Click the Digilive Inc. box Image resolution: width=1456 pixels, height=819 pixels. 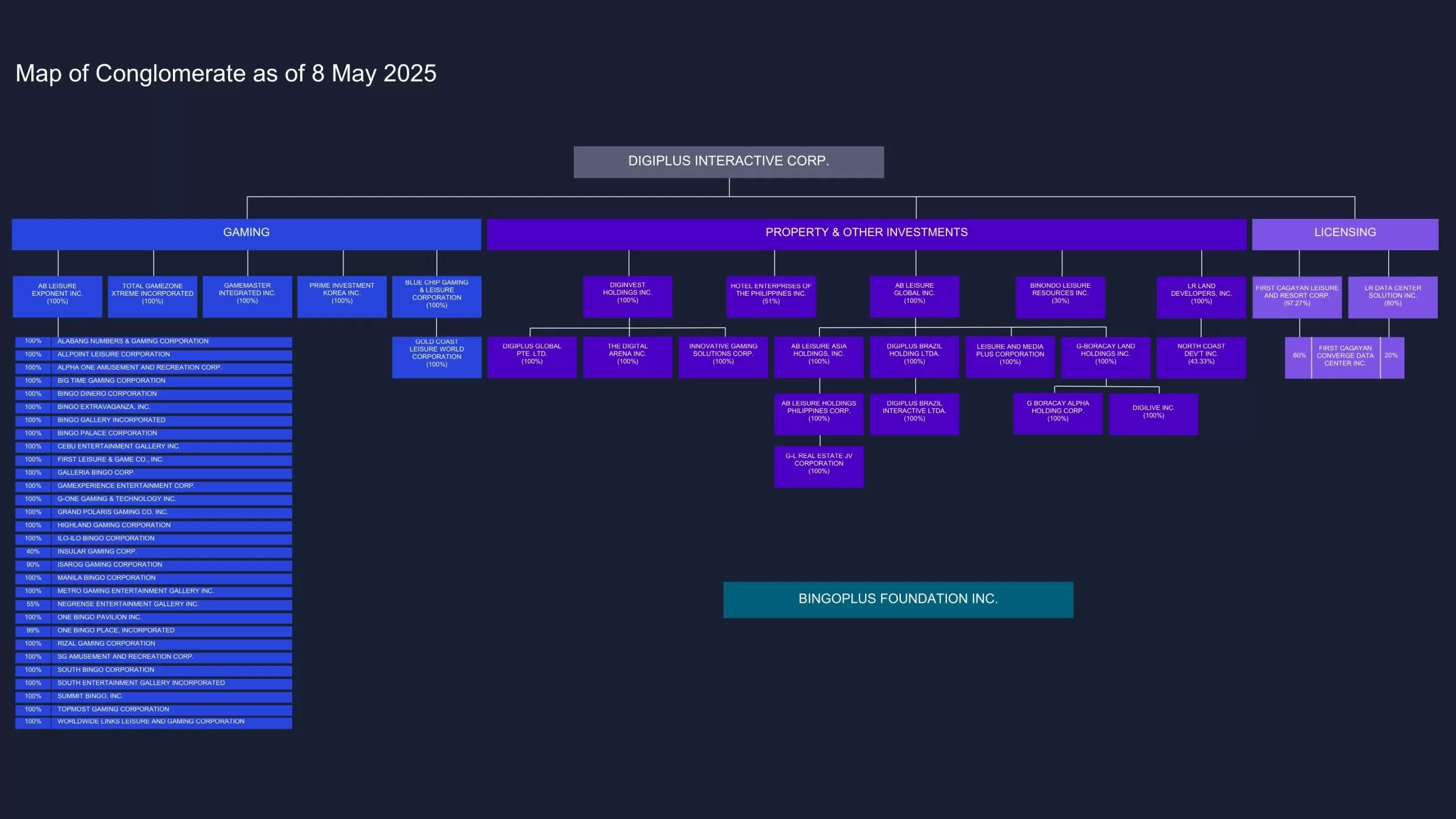(1153, 414)
